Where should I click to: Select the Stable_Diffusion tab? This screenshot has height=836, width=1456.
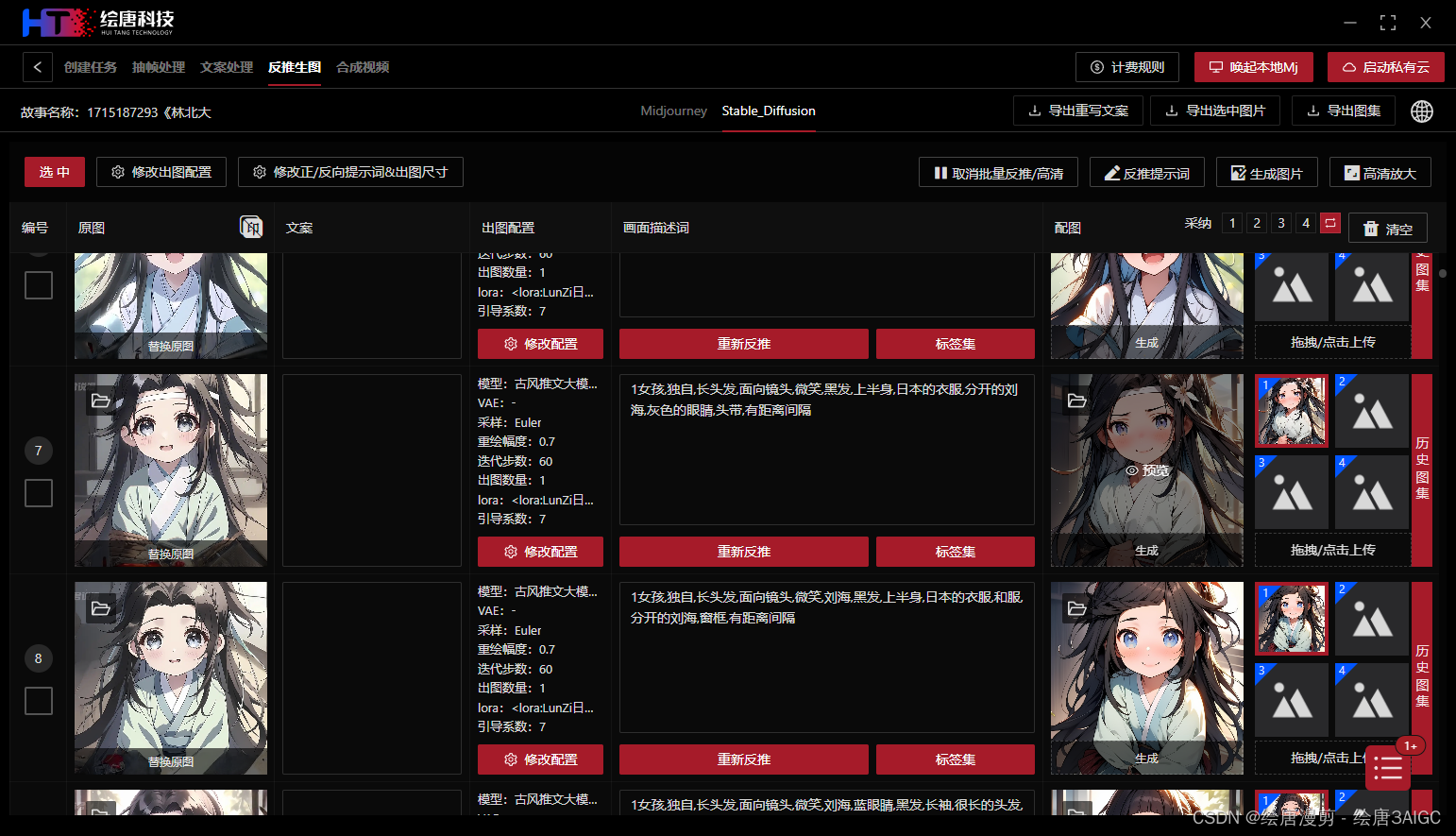769,111
